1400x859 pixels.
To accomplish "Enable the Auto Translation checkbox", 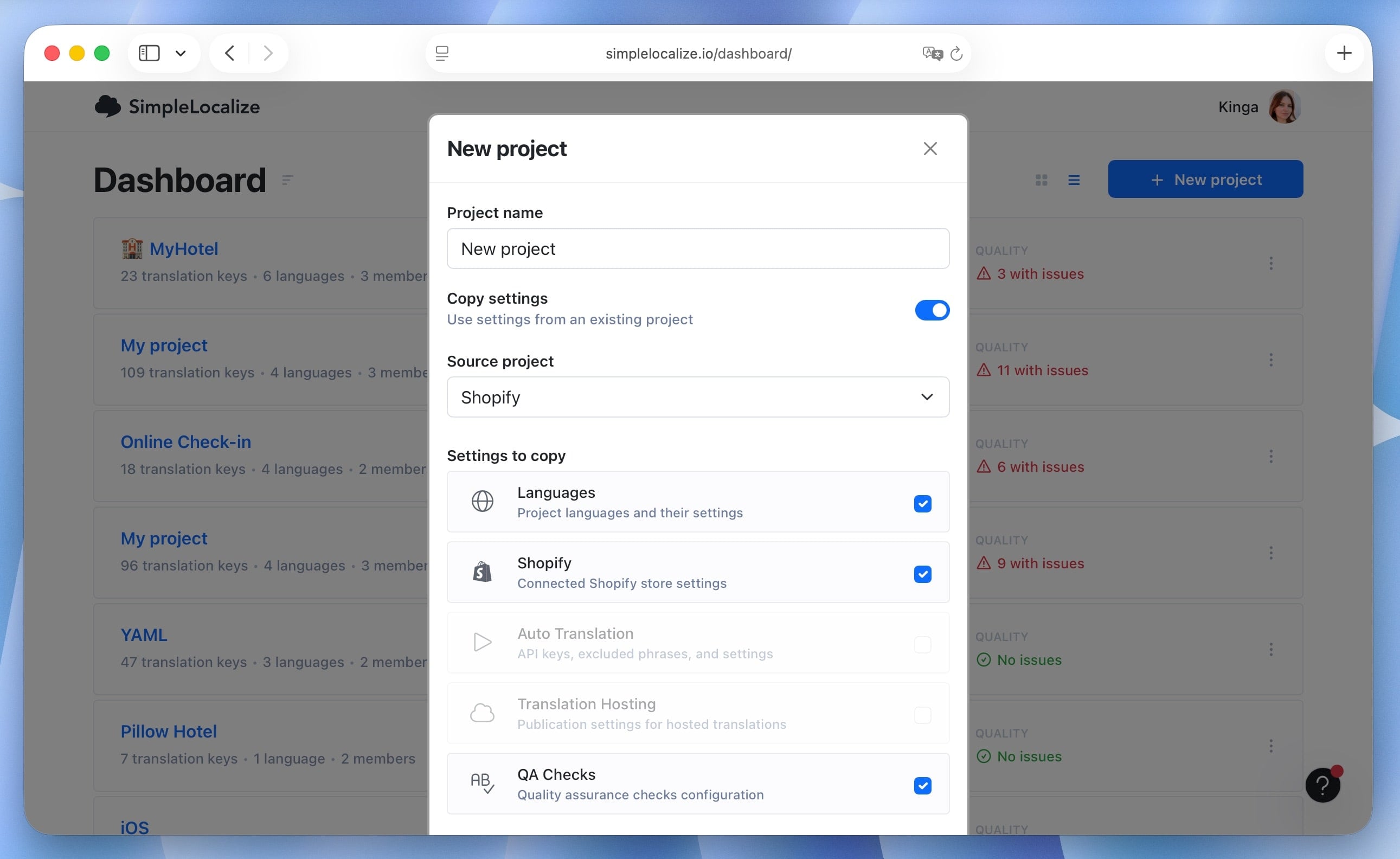I will (922, 645).
